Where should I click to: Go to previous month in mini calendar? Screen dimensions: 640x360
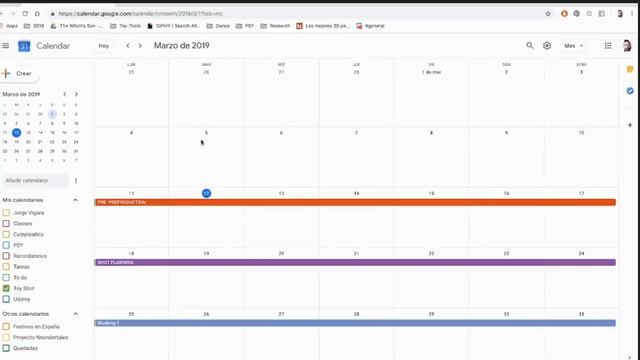[64, 94]
